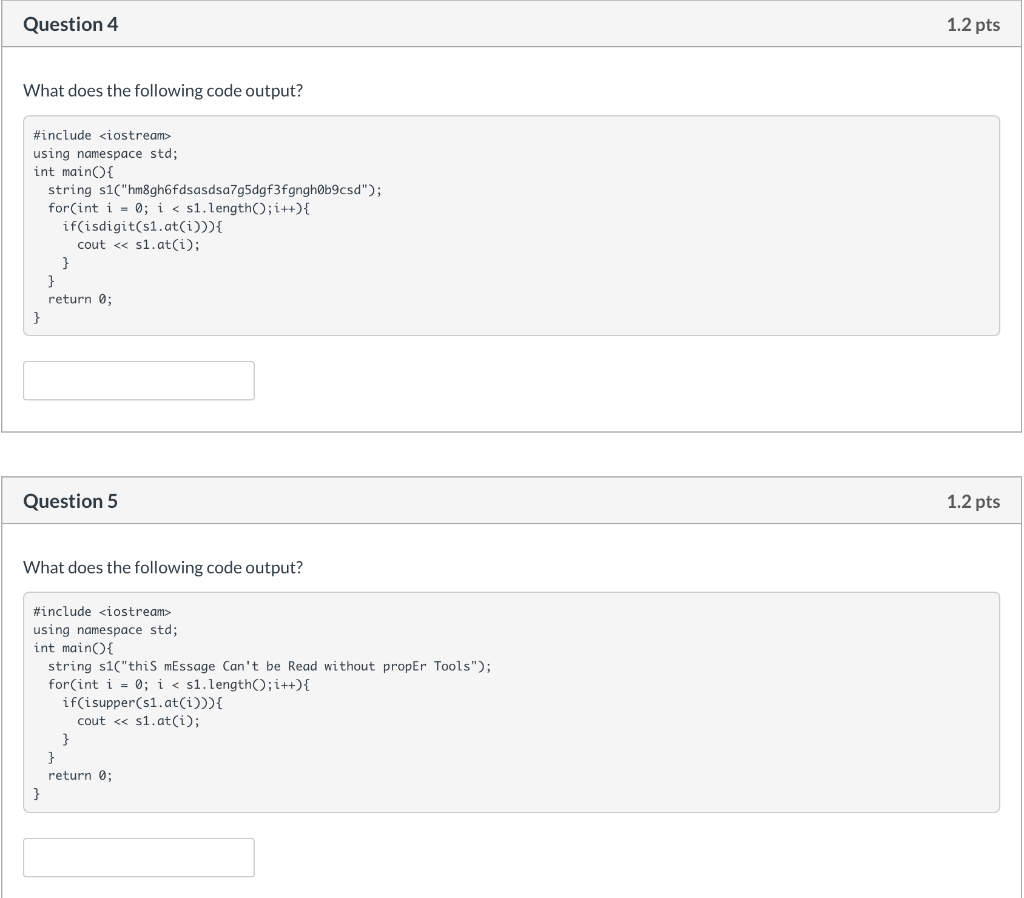Screen dimensions: 1024x898
Task: Click the 1.2 pts label on Question 4
Action: tap(973, 25)
